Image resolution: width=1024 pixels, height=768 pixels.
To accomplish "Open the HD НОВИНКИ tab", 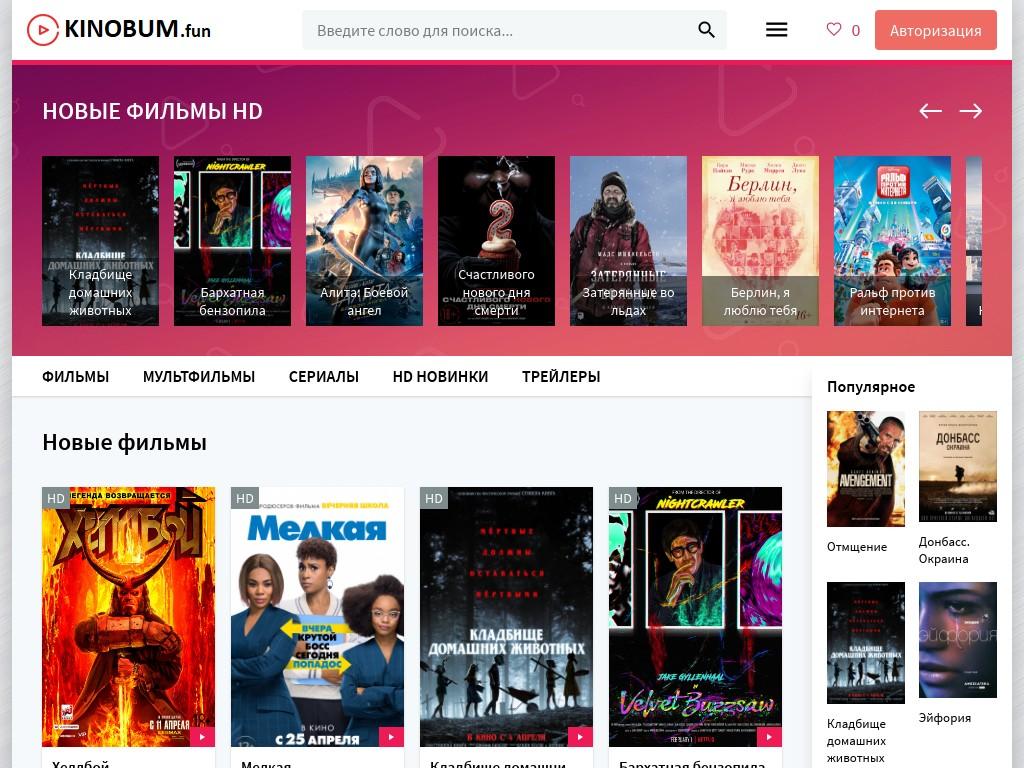I will point(440,377).
